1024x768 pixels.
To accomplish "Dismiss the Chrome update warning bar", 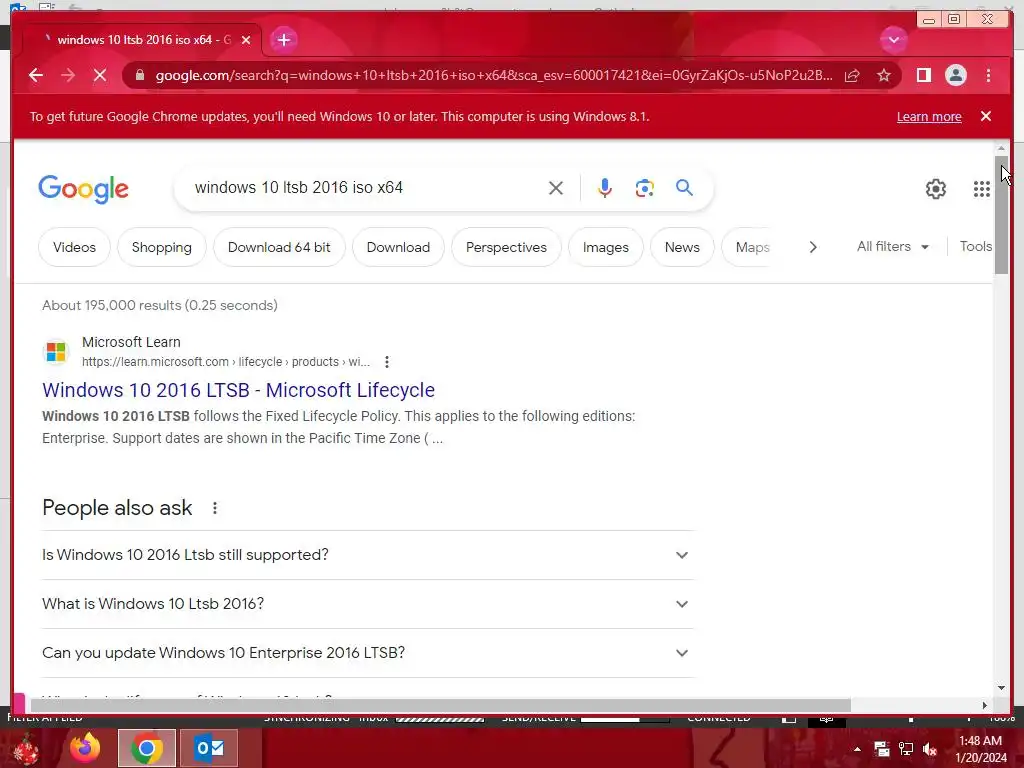I will click(986, 116).
